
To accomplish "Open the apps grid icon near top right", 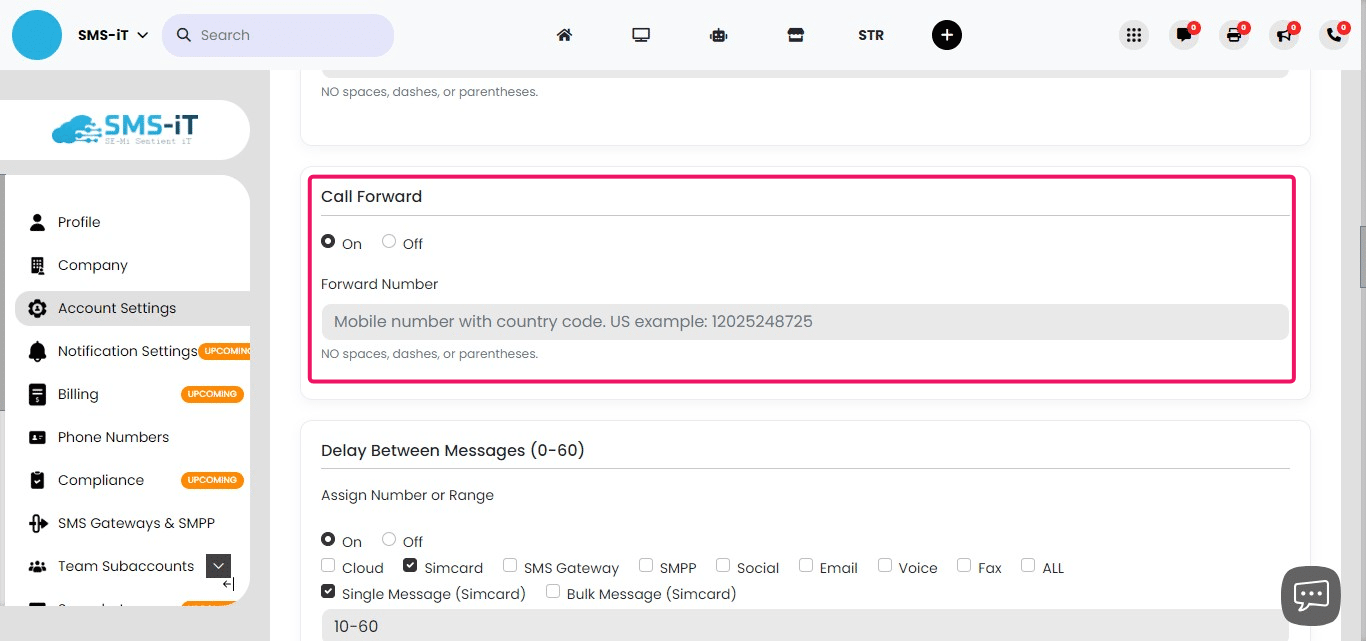I will [1134, 34].
